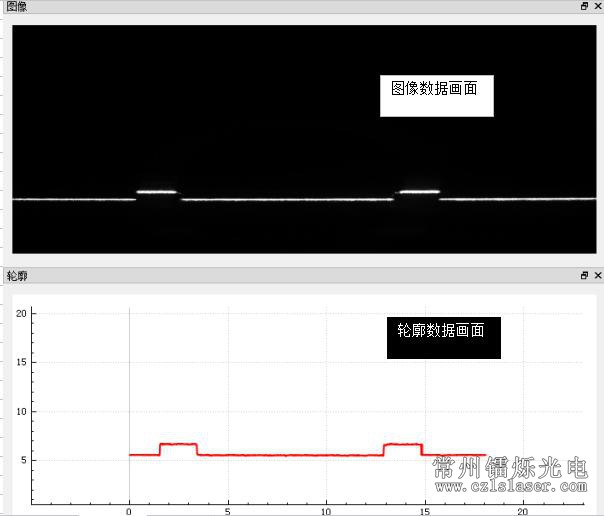
Task: Select the white 图像数据画面 label box
Action: coord(437,94)
